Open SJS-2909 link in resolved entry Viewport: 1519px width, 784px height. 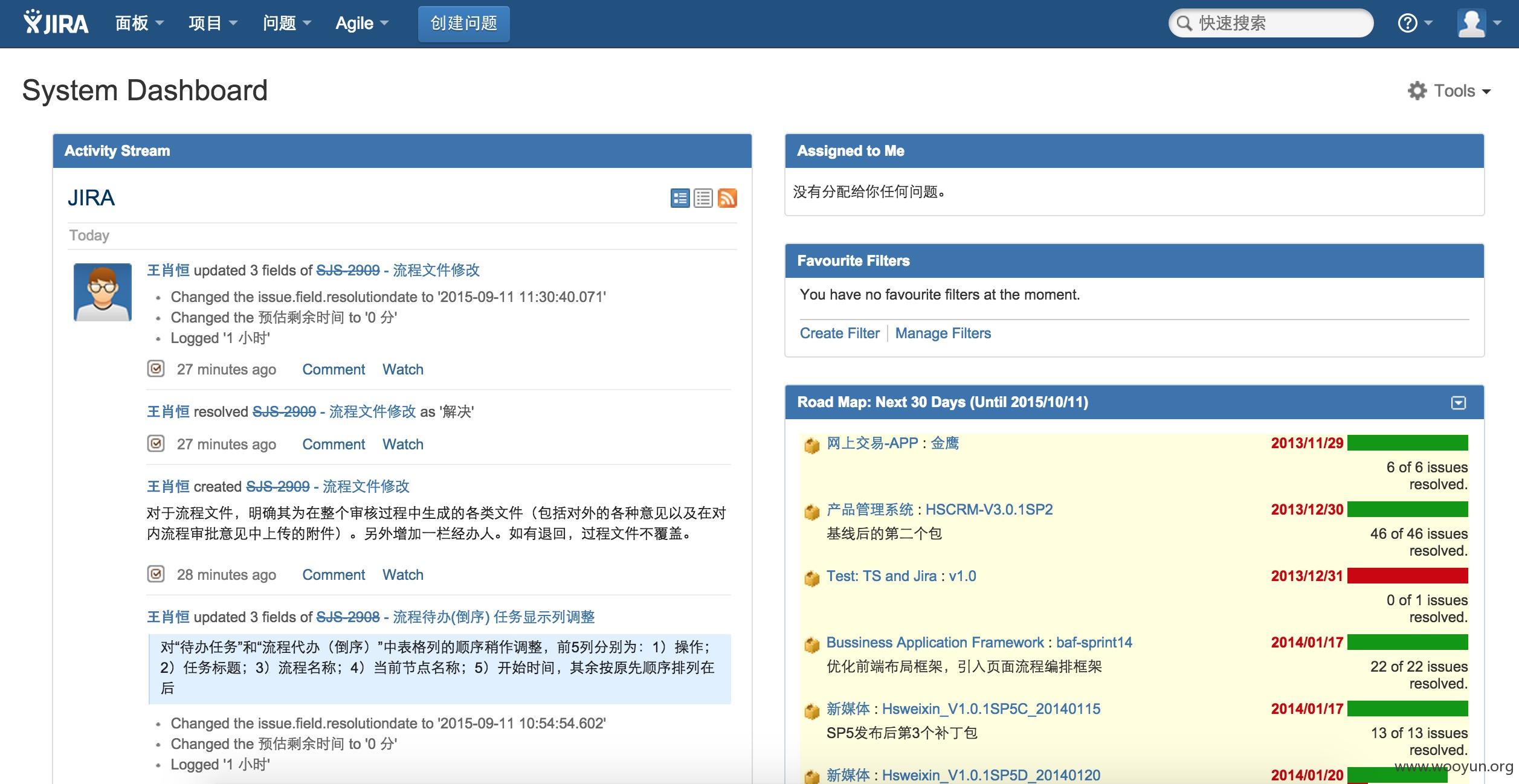[284, 411]
